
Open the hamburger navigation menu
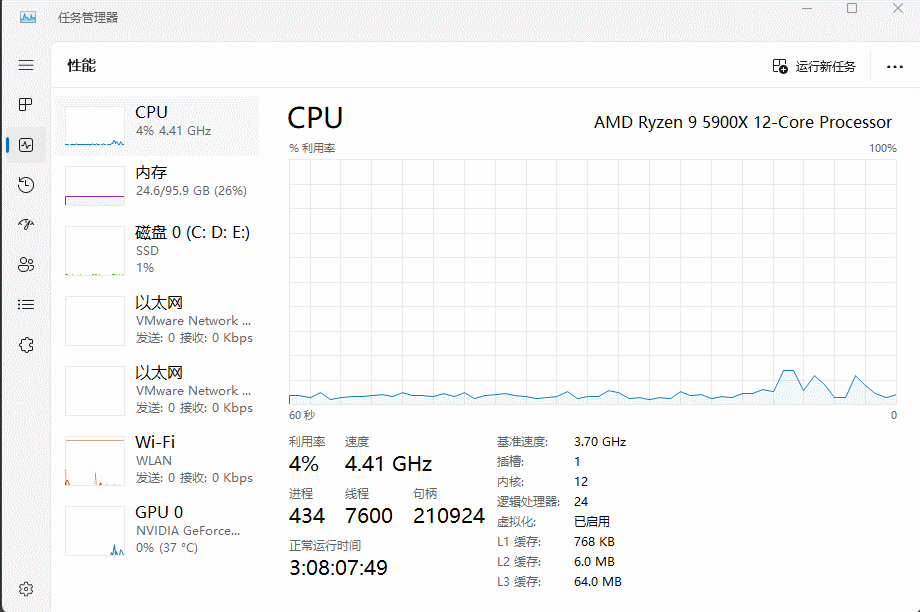(26, 65)
